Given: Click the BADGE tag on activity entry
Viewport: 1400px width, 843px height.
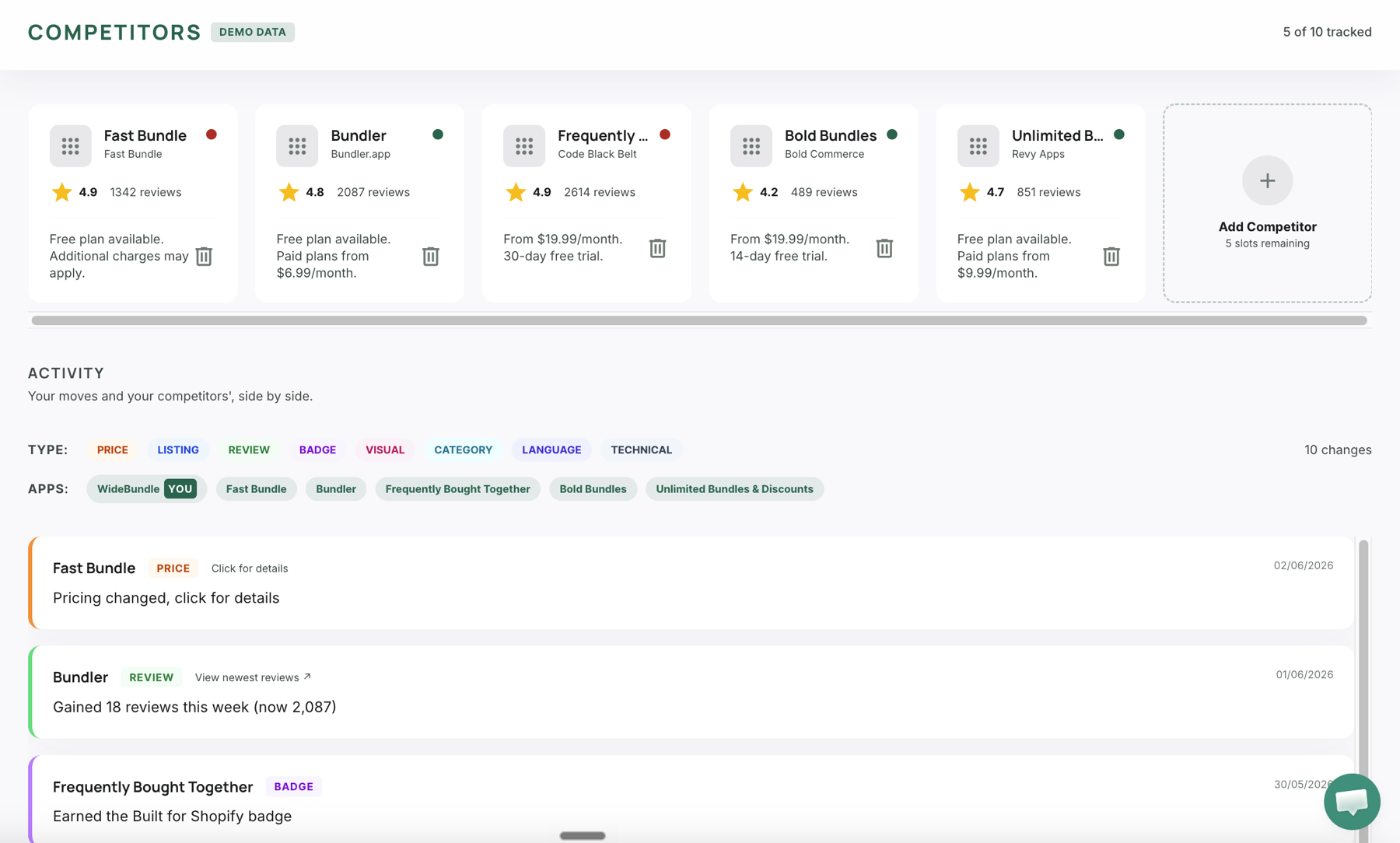Looking at the screenshot, I should point(294,786).
